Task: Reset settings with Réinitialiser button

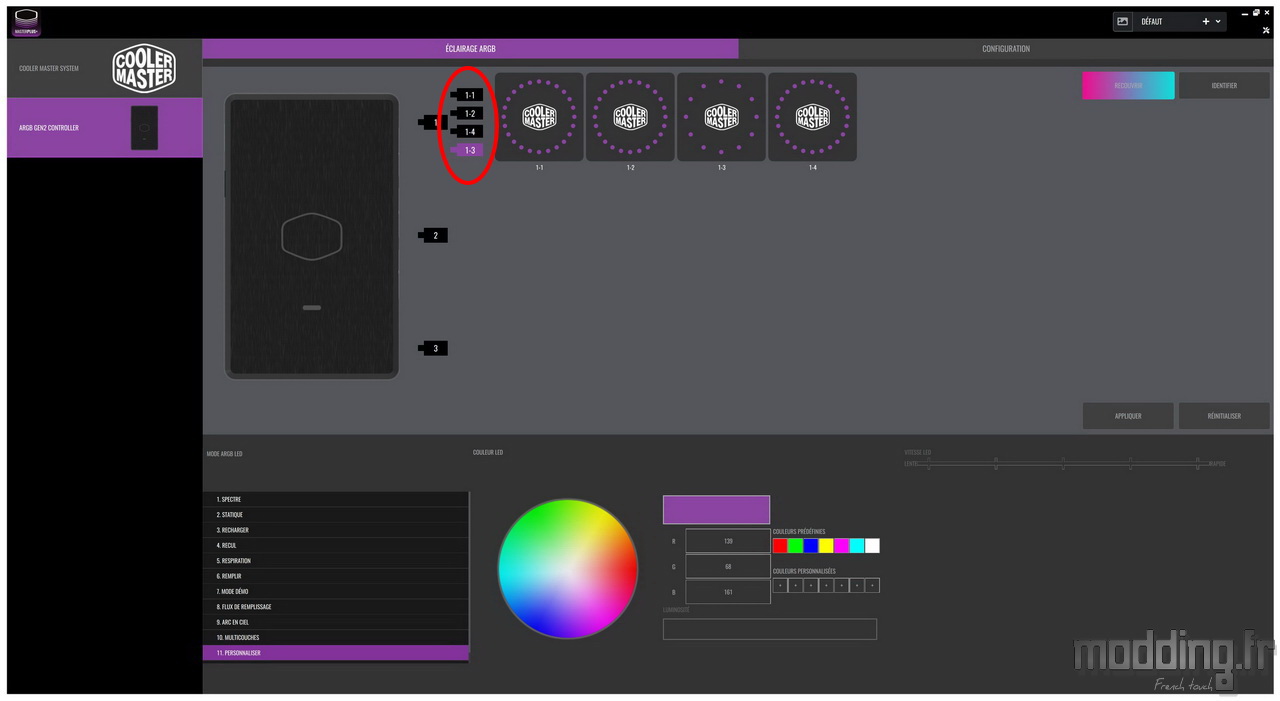Action: pos(1224,416)
